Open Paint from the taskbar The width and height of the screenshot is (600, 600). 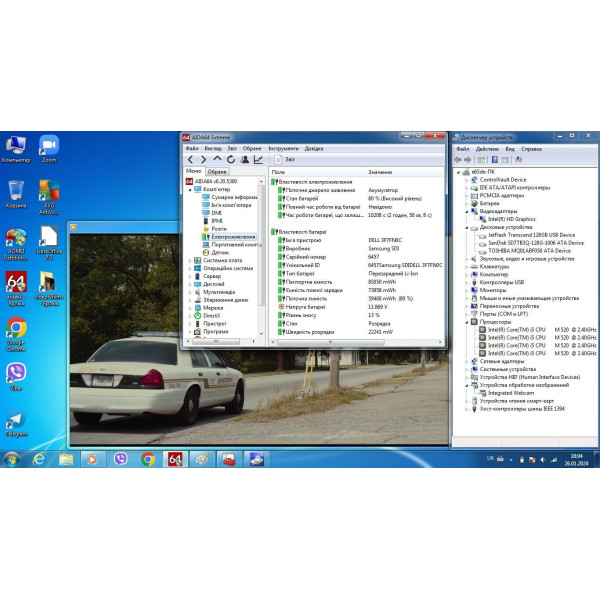[202, 459]
